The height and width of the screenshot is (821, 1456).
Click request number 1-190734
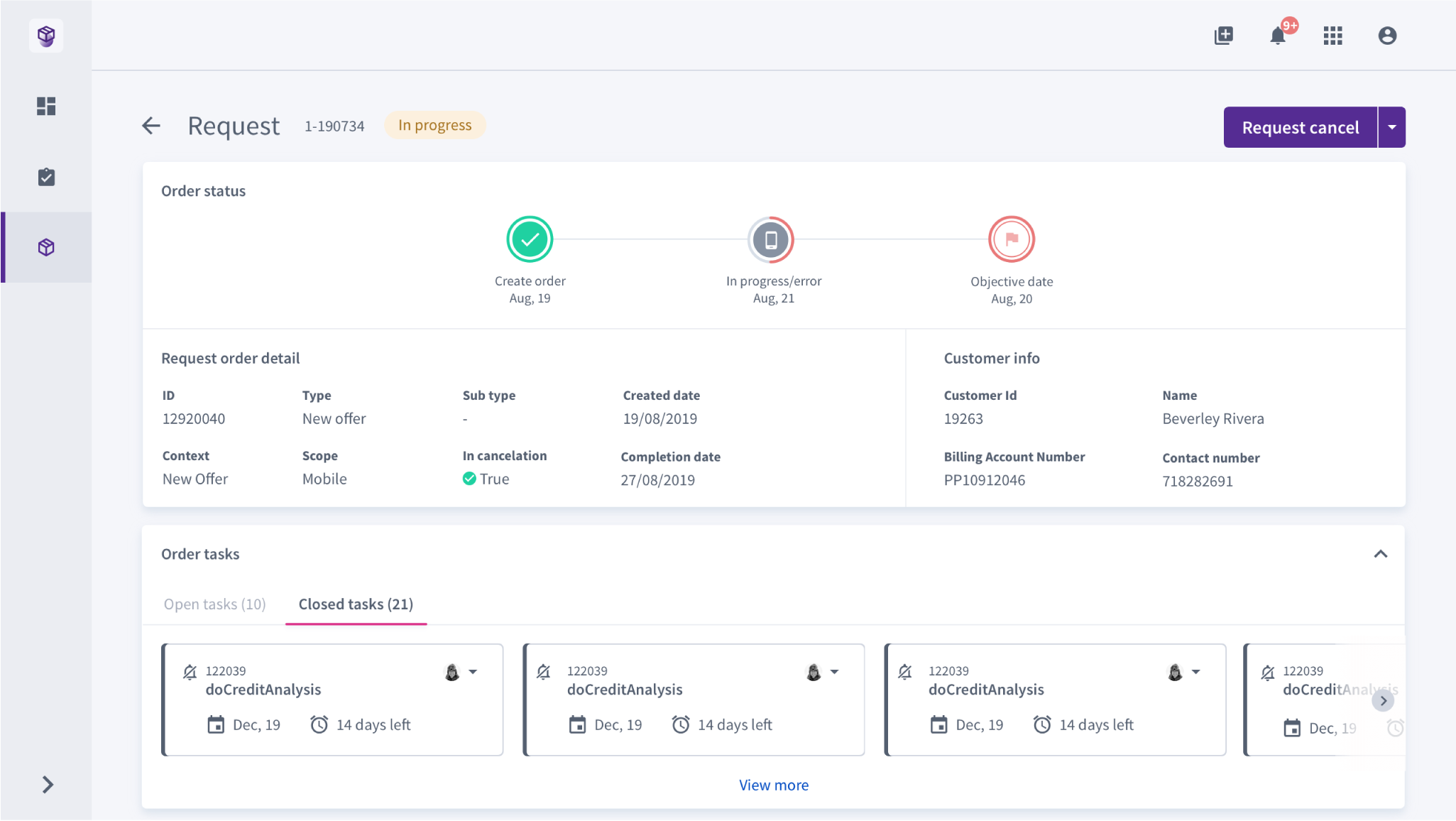point(334,126)
